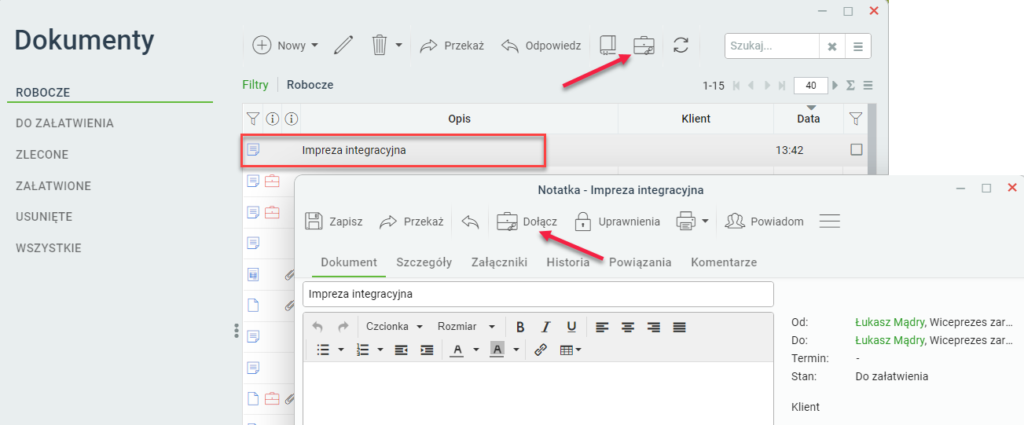1024x425 pixels.
Task: Open the Czcionka font dropdown
Action: [x=394, y=326]
